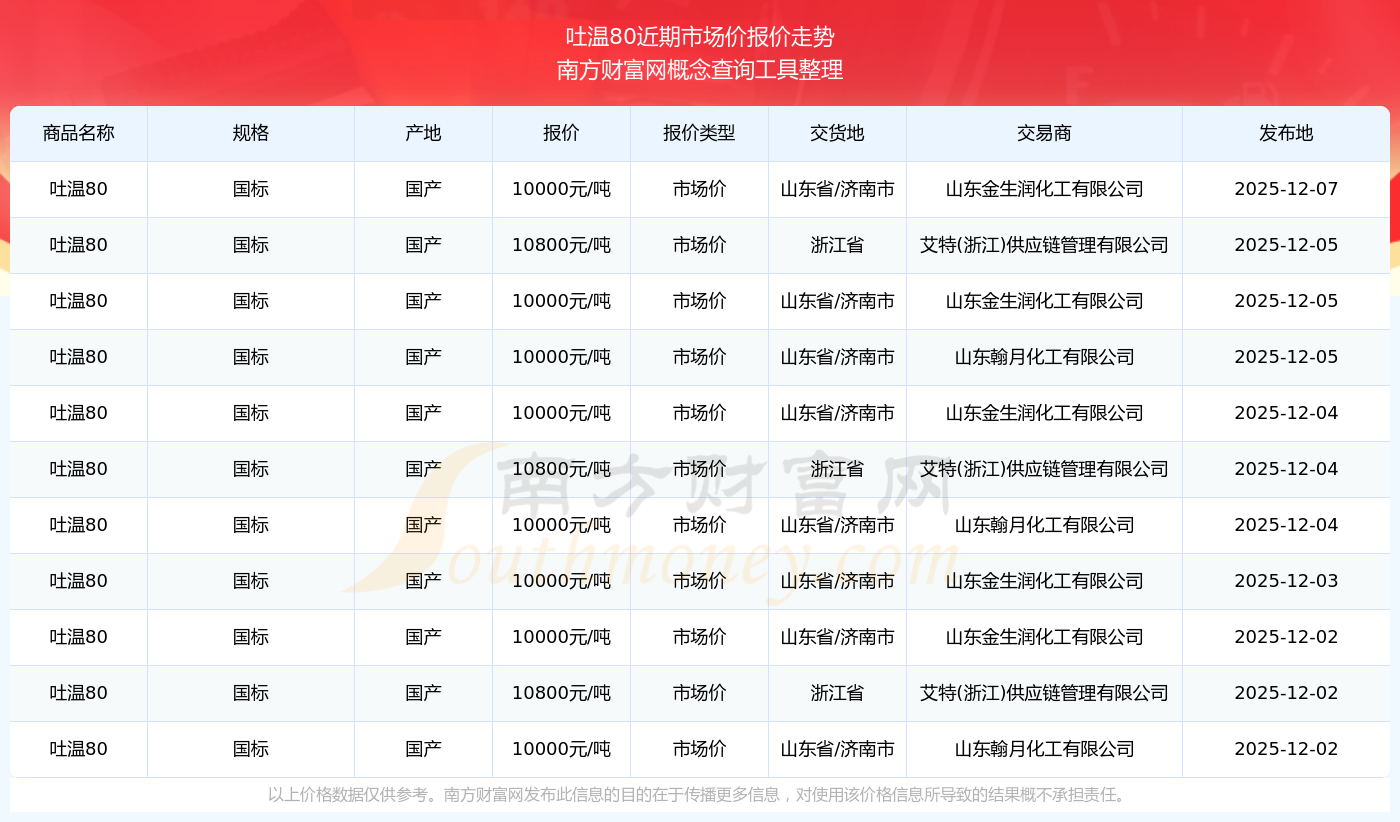Select 国产 in the 2025-12-03 row
This screenshot has height=822, width=1400.
[x=423, y=581]
